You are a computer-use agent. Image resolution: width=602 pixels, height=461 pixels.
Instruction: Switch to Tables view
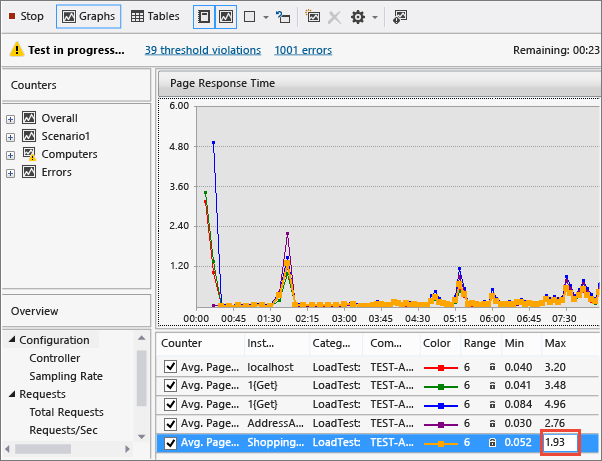[155, 17]
